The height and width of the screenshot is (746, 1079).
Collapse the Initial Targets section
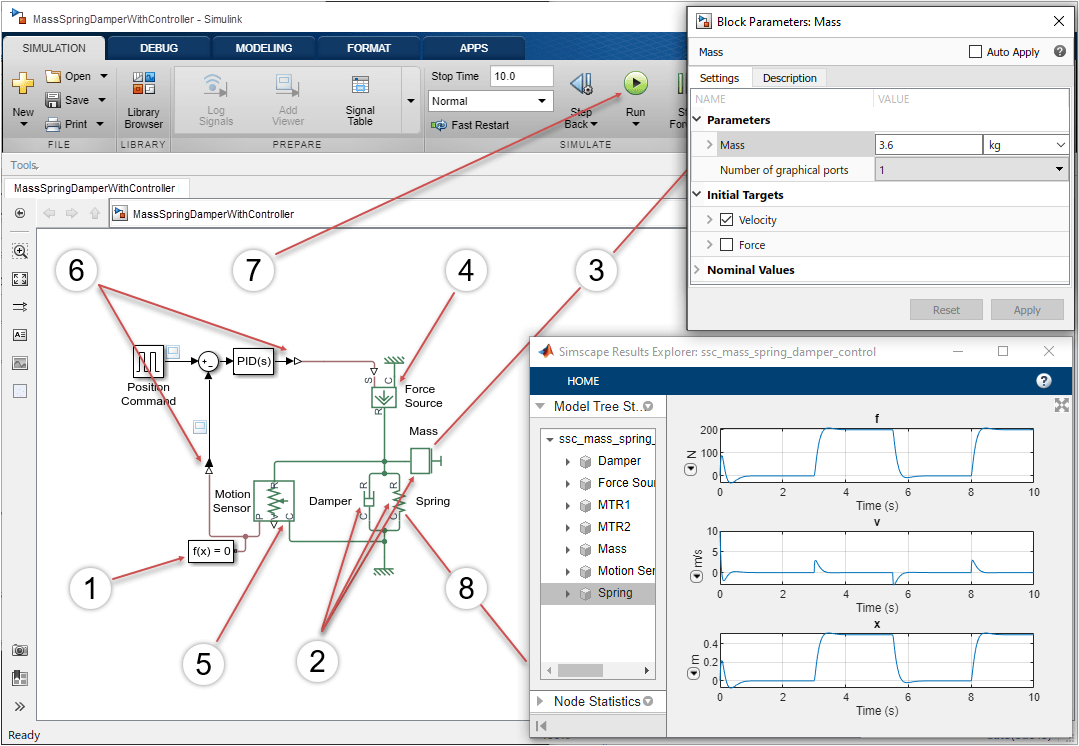[697, 195]
